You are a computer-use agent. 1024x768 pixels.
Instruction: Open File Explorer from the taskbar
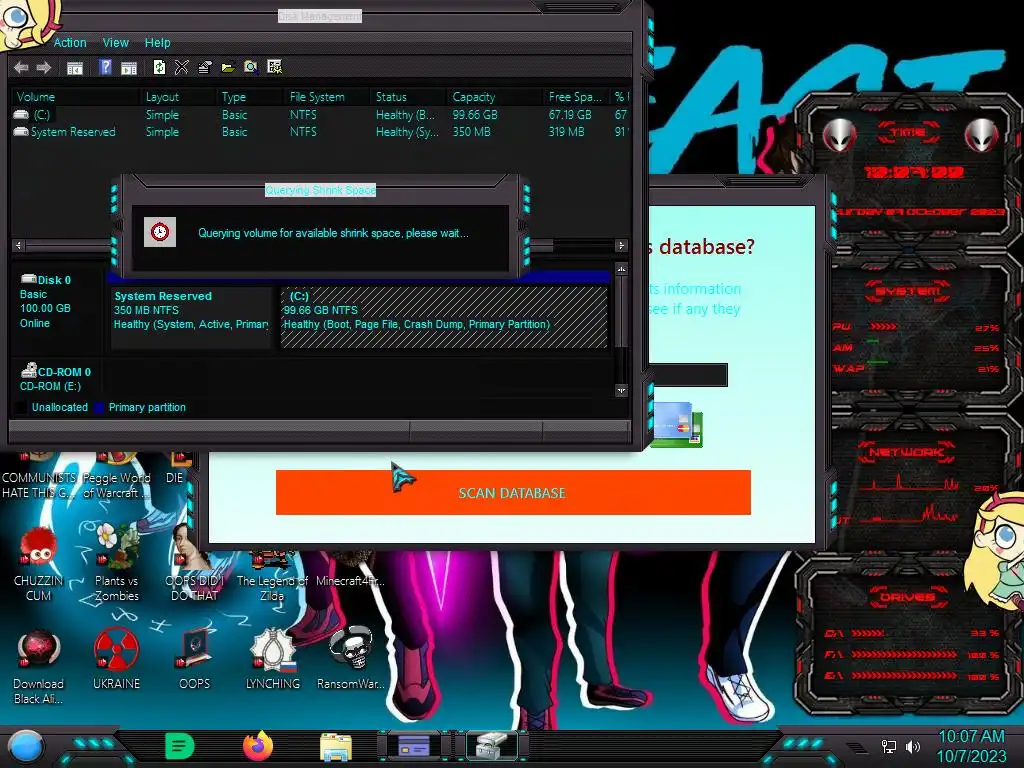[336, 746]
